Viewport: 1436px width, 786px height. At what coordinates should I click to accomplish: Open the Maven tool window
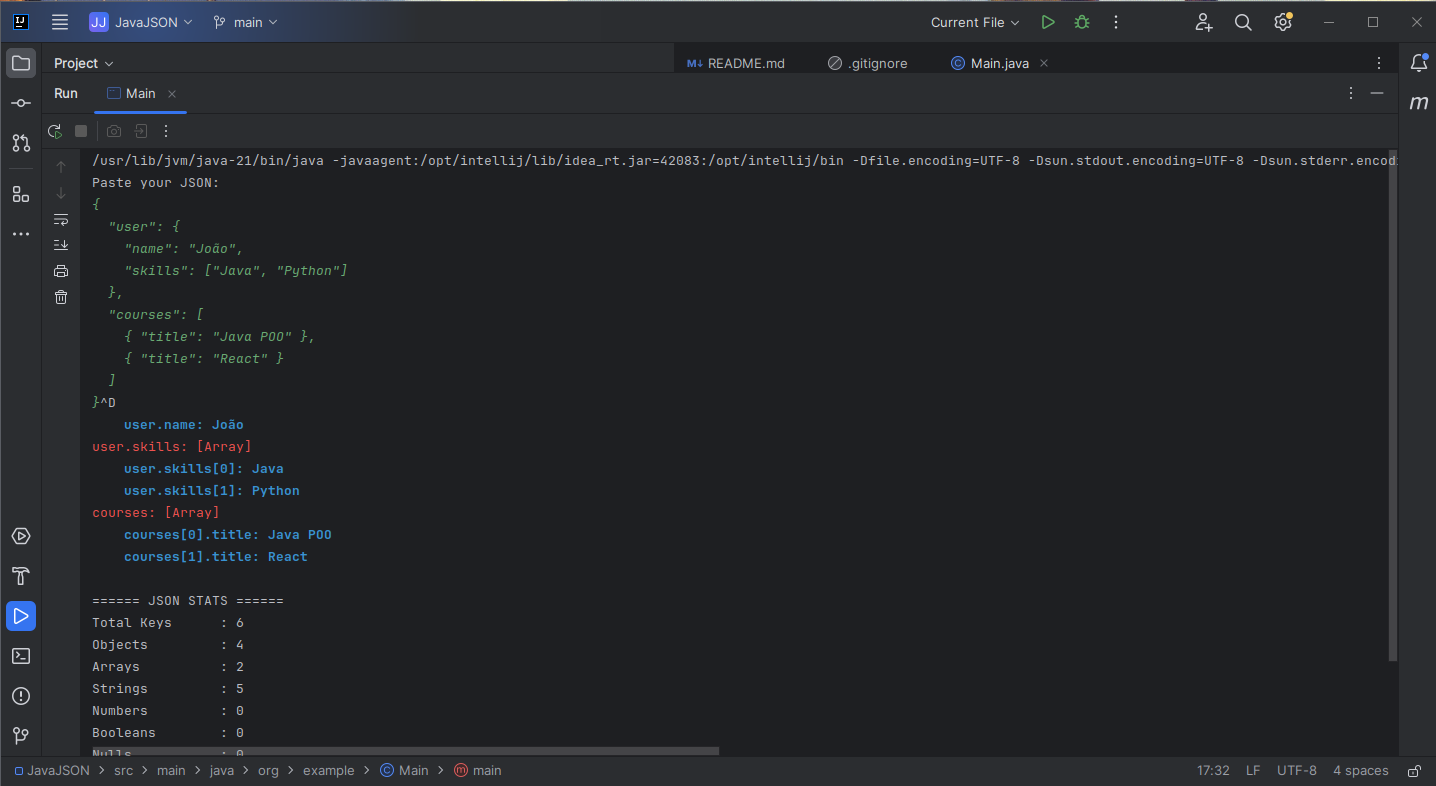(x=1418, y=103)
